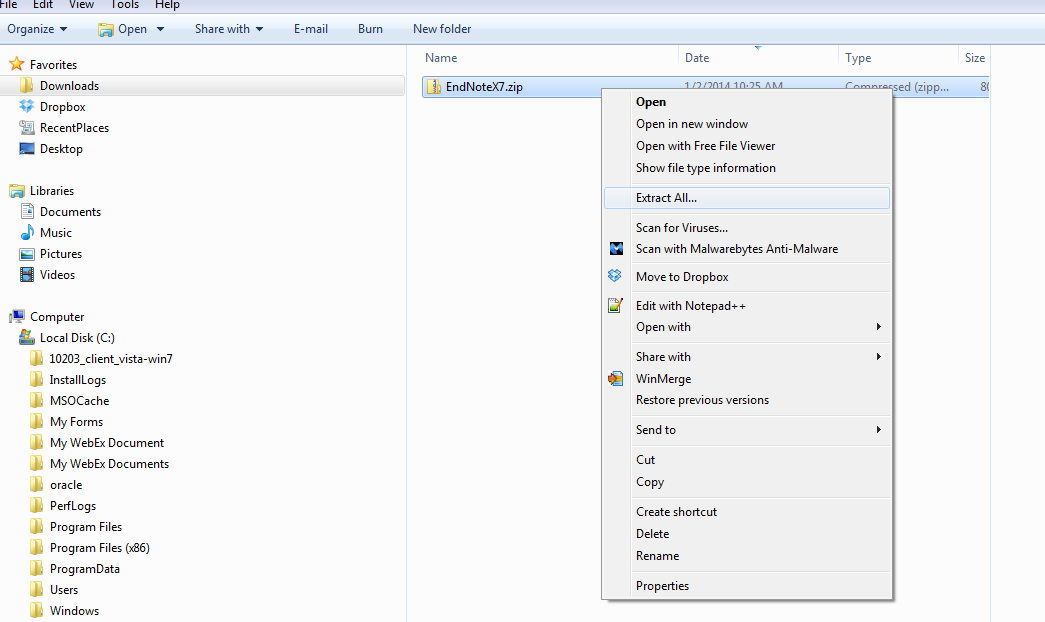1045x622 pixels.
Task: Click the Burn toolbar button
Action: click(x=370, y=29)
